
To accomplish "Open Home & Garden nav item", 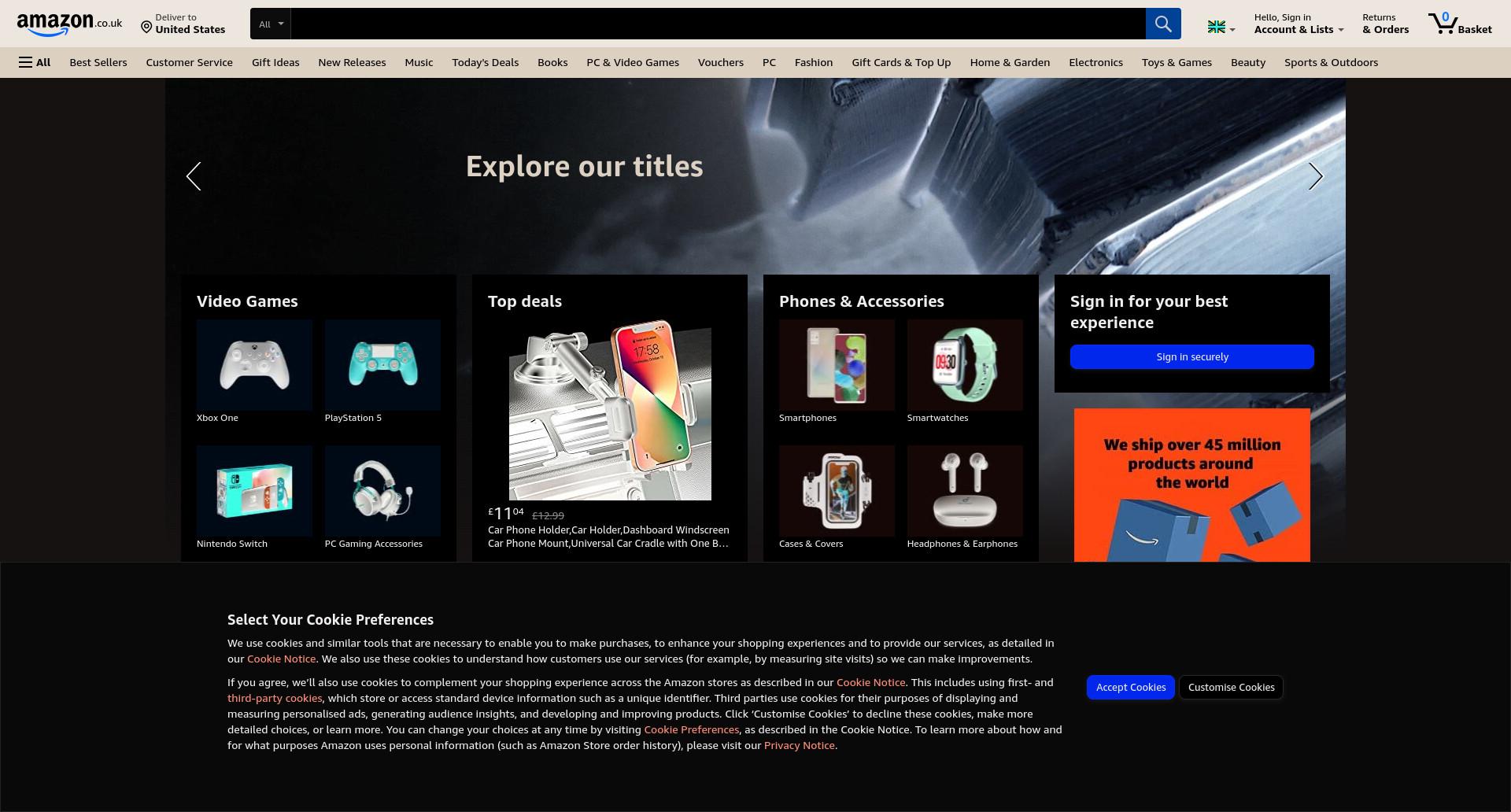I will (1010, 62).
